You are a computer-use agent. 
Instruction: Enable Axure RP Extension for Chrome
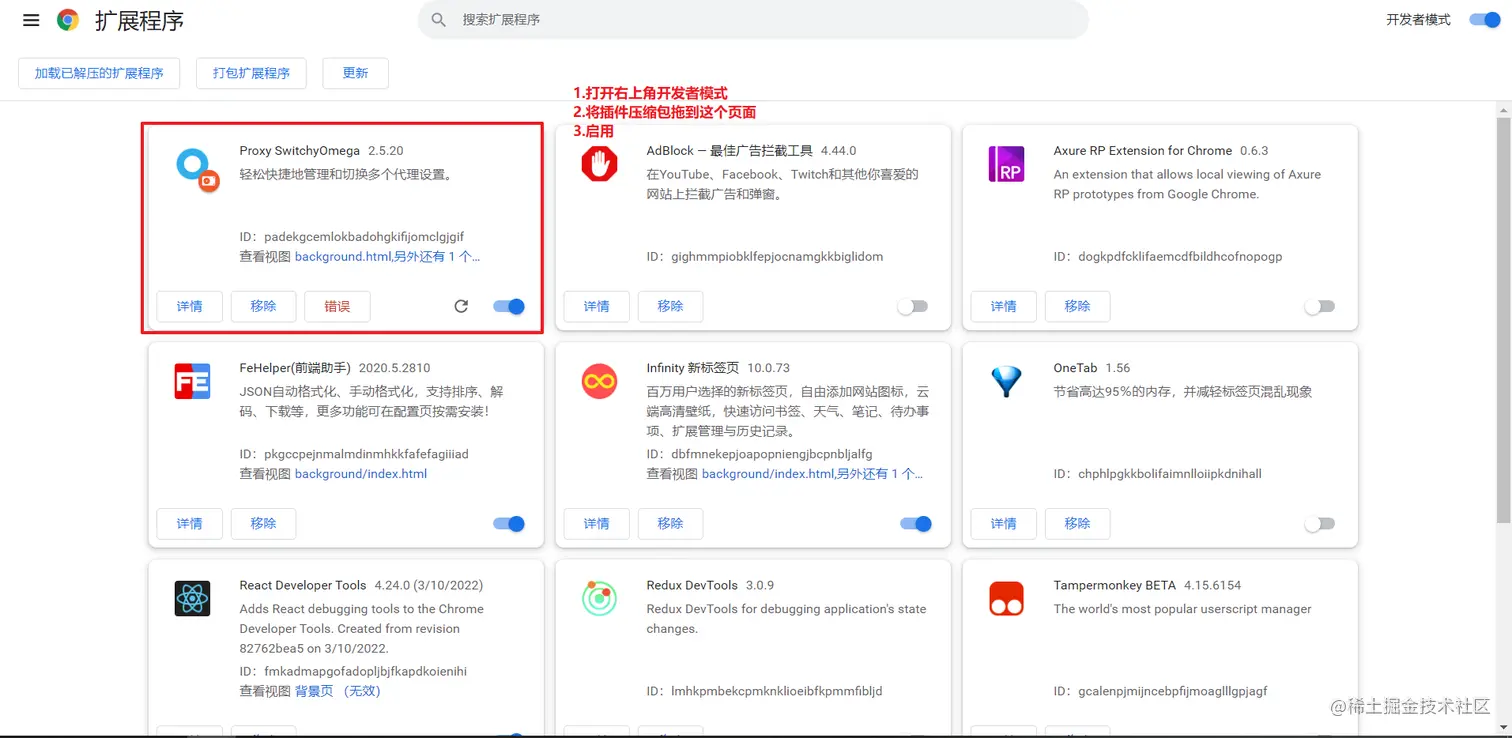1319,306
